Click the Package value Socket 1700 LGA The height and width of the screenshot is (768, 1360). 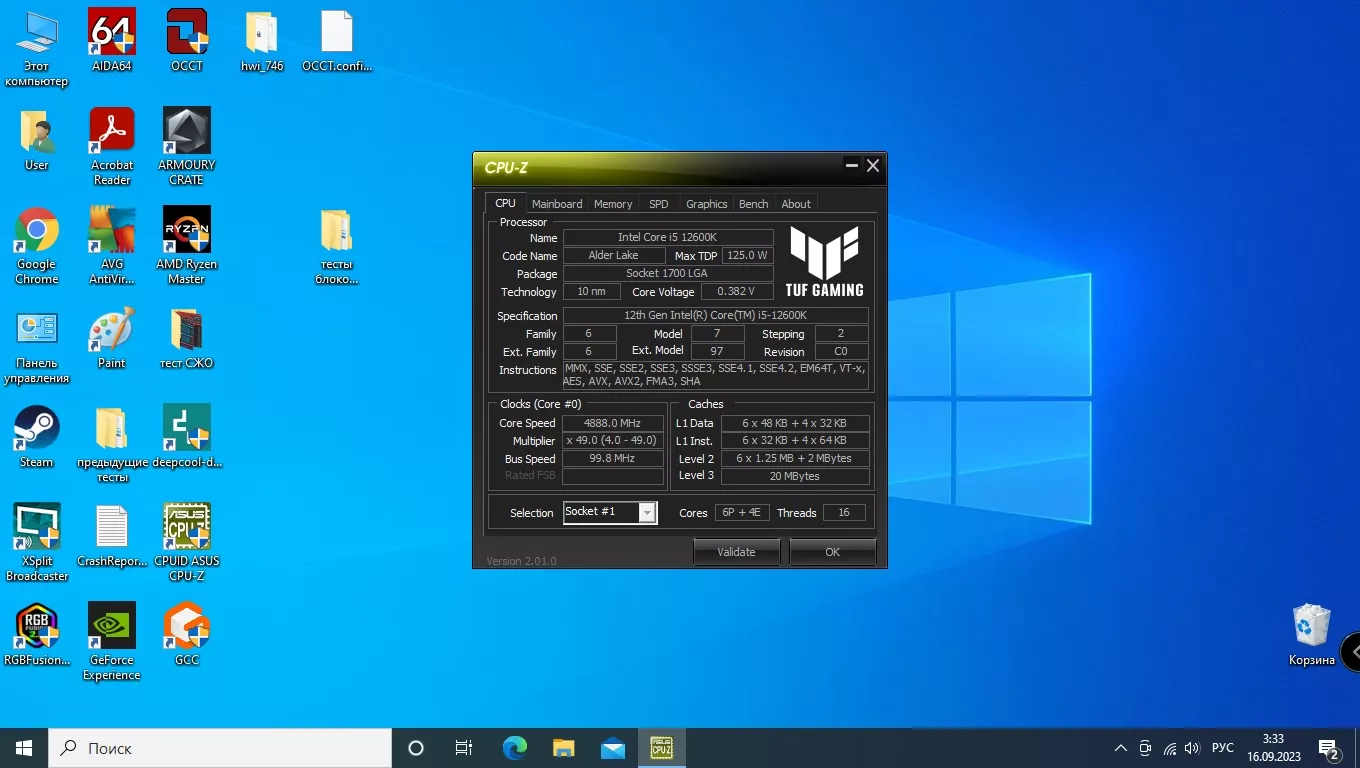pyautogui.click(x=668, y=274)
